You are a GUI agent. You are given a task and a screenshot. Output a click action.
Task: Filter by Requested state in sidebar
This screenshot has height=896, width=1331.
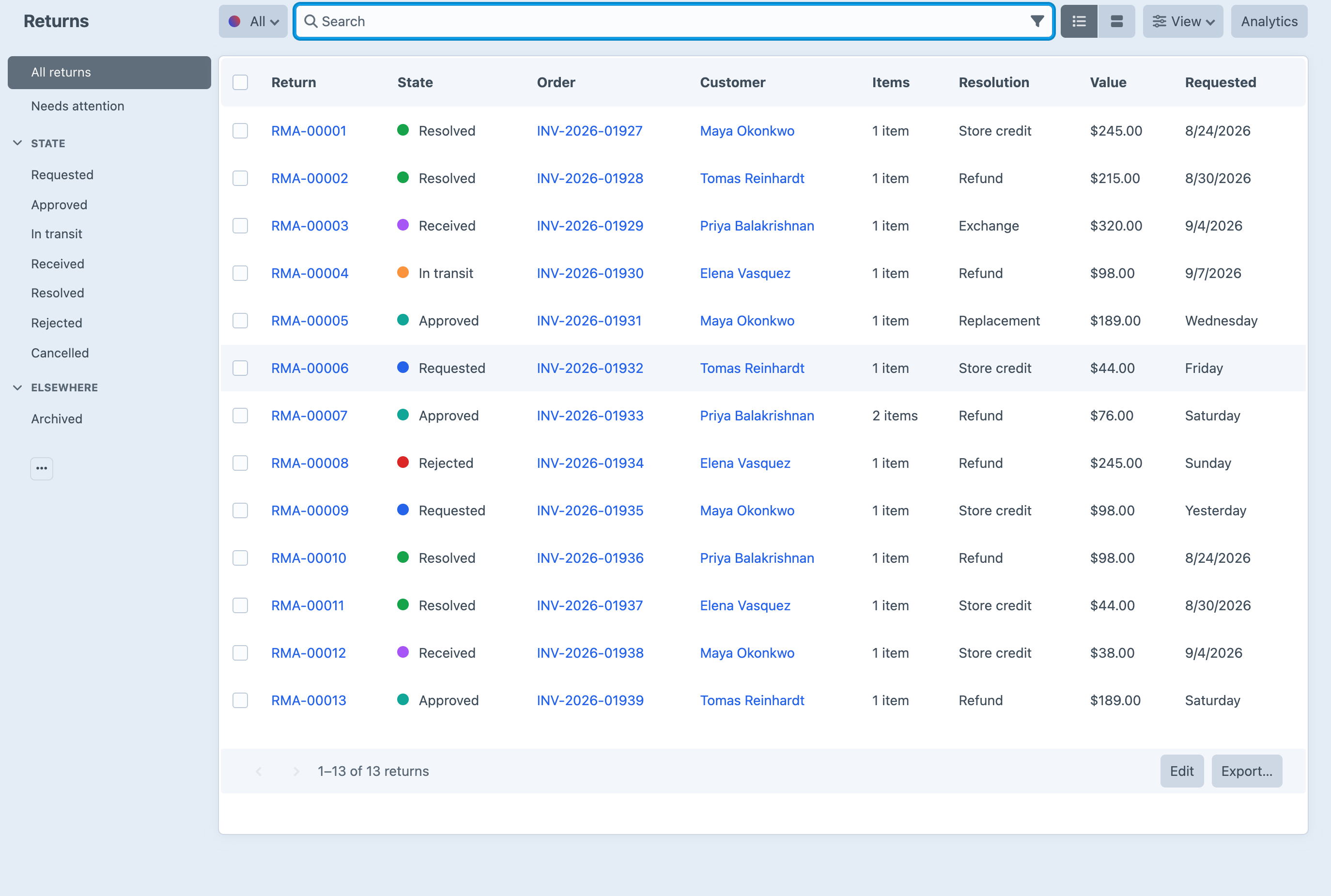pos(62,175)
